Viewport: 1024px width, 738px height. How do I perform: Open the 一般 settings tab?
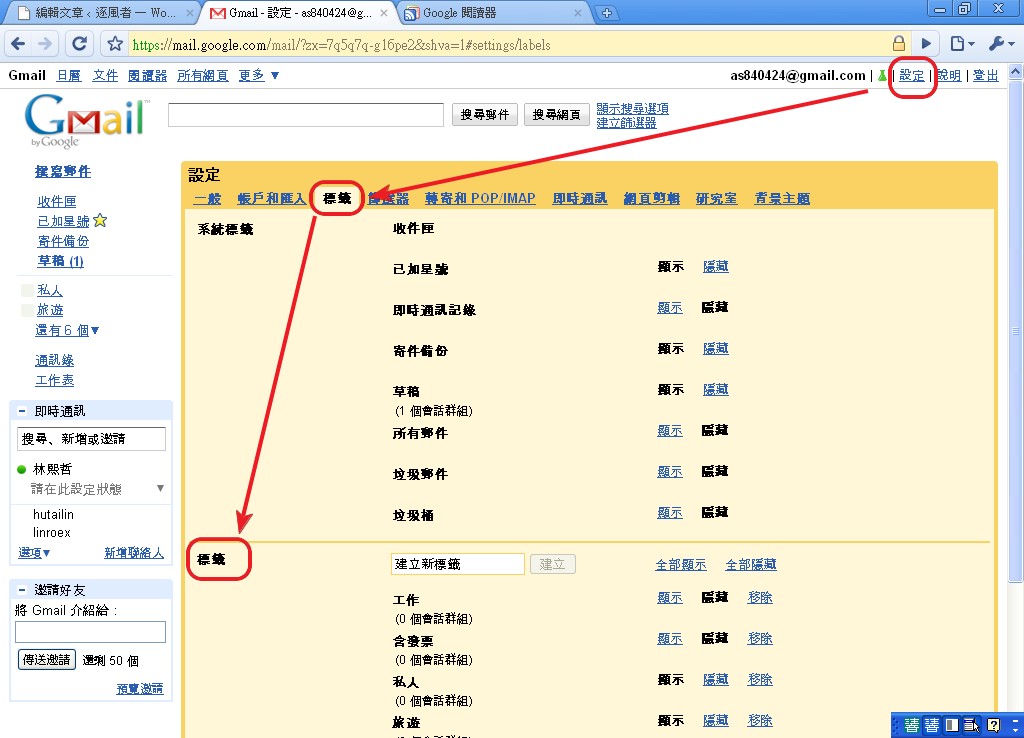(x=208, y=199)
